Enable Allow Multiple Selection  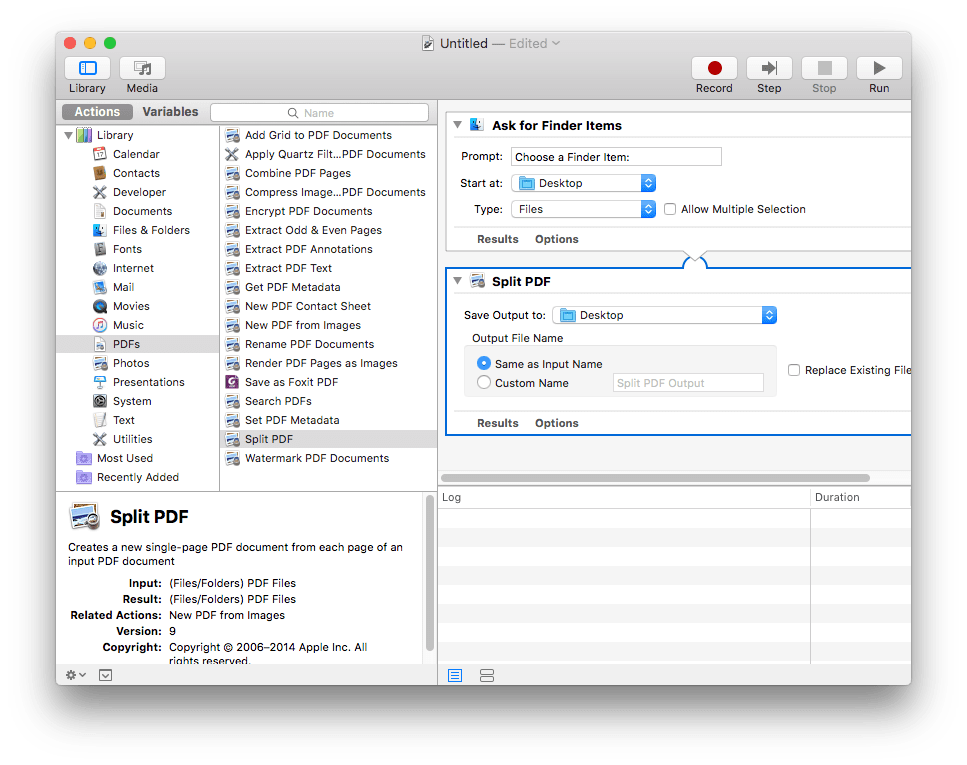pos(669,209)
